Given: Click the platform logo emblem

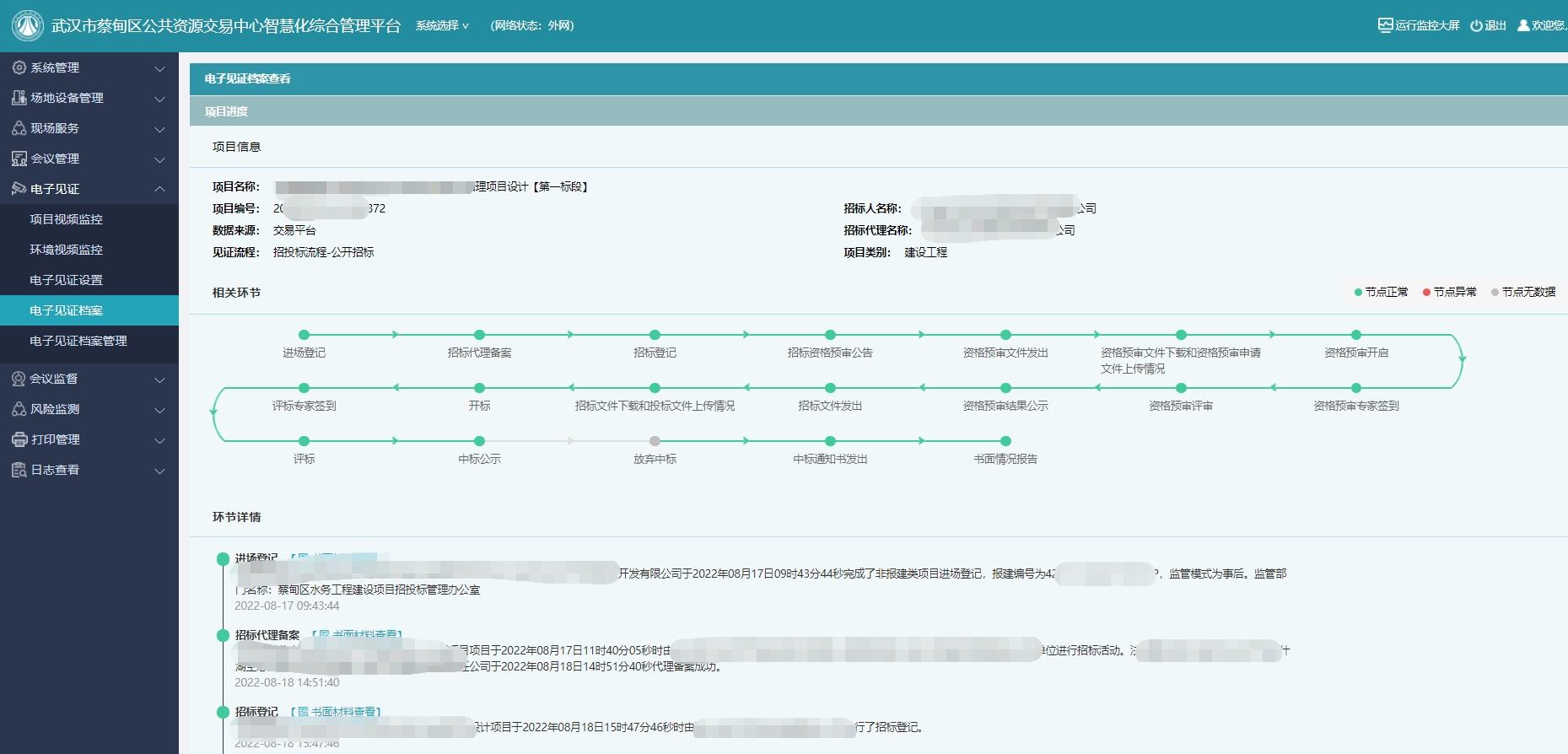Looking at the screenshot, I should (28, 25).
